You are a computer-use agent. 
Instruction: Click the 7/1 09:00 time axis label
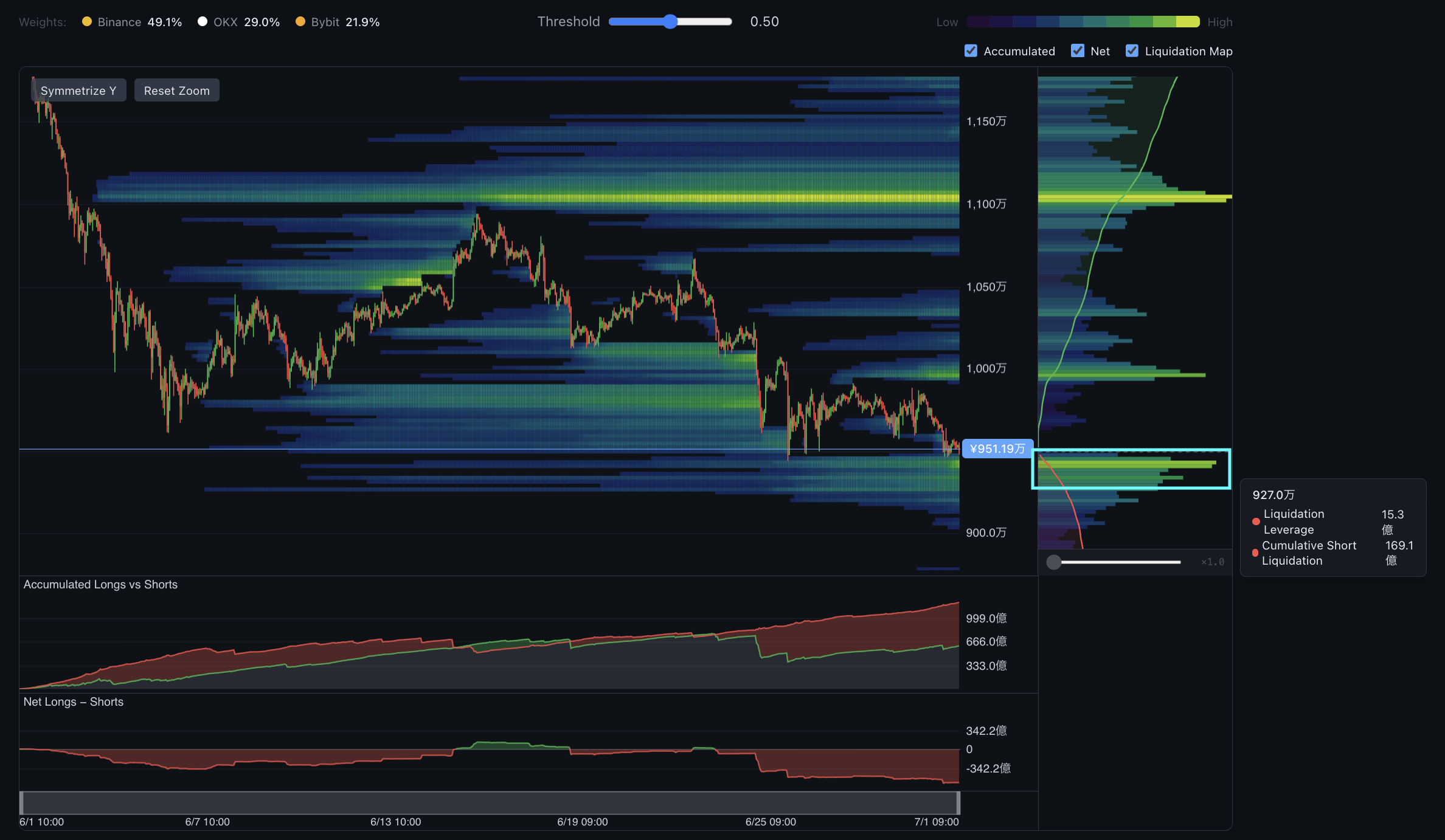point(937,822)
